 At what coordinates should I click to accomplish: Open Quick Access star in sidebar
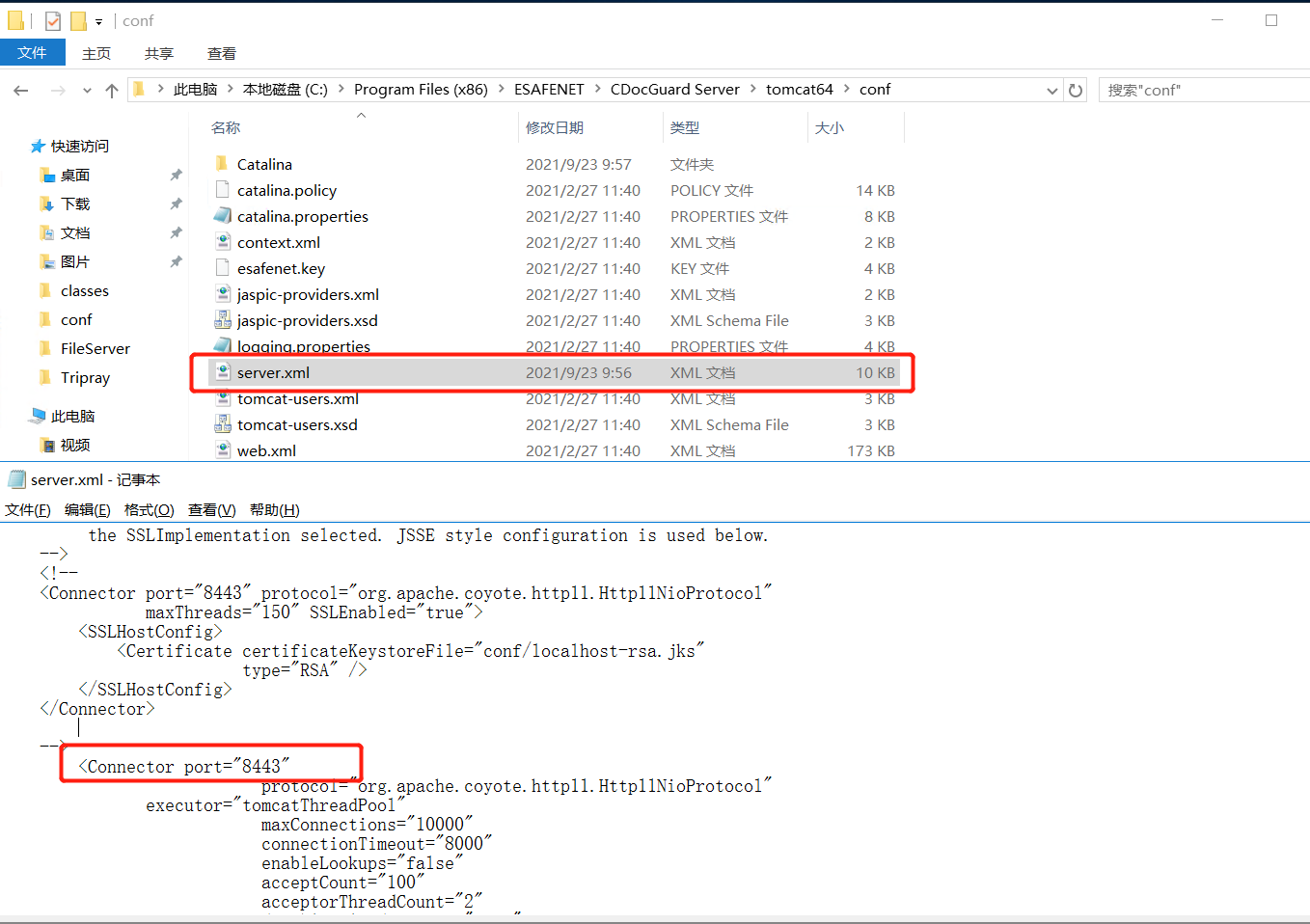click(39, 146)
